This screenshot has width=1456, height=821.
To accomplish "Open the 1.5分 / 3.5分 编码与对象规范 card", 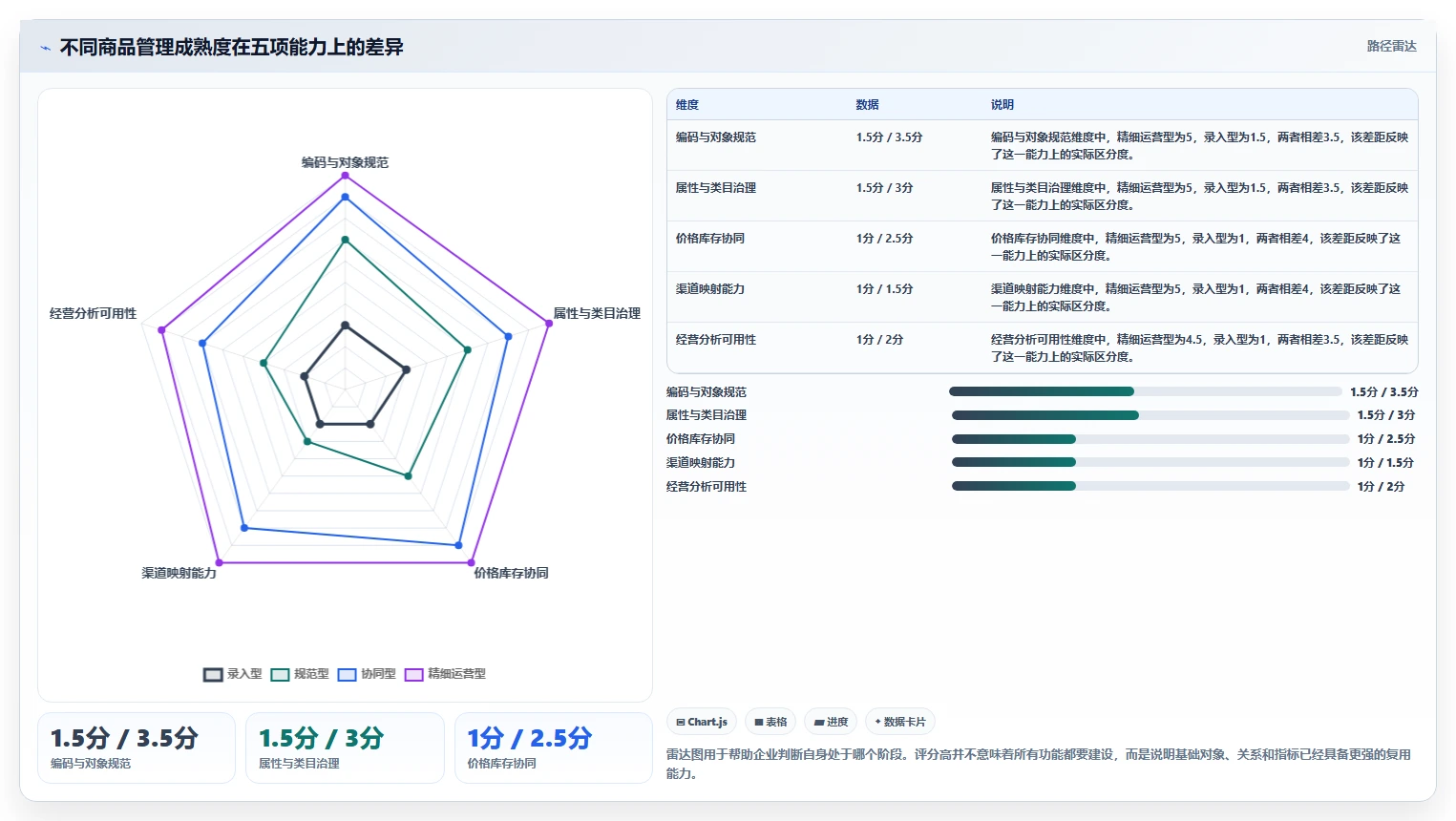I will (x=137, y=747).
